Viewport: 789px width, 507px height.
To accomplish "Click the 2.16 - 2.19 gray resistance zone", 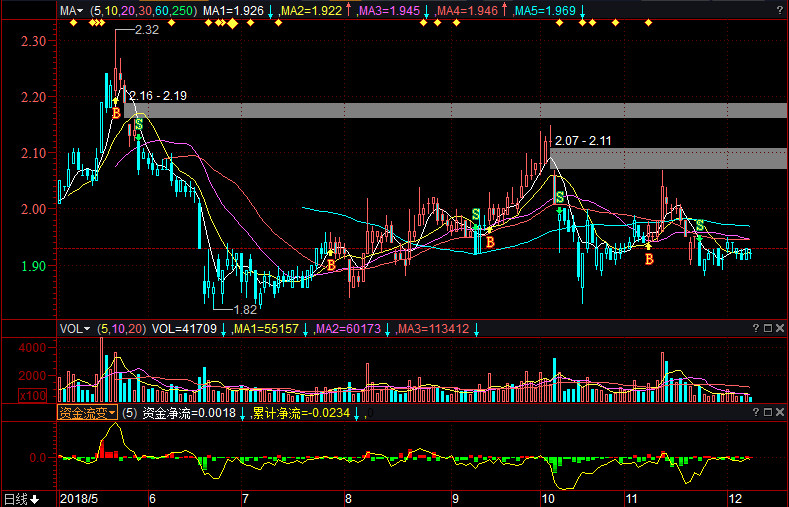I will (450, 110).
